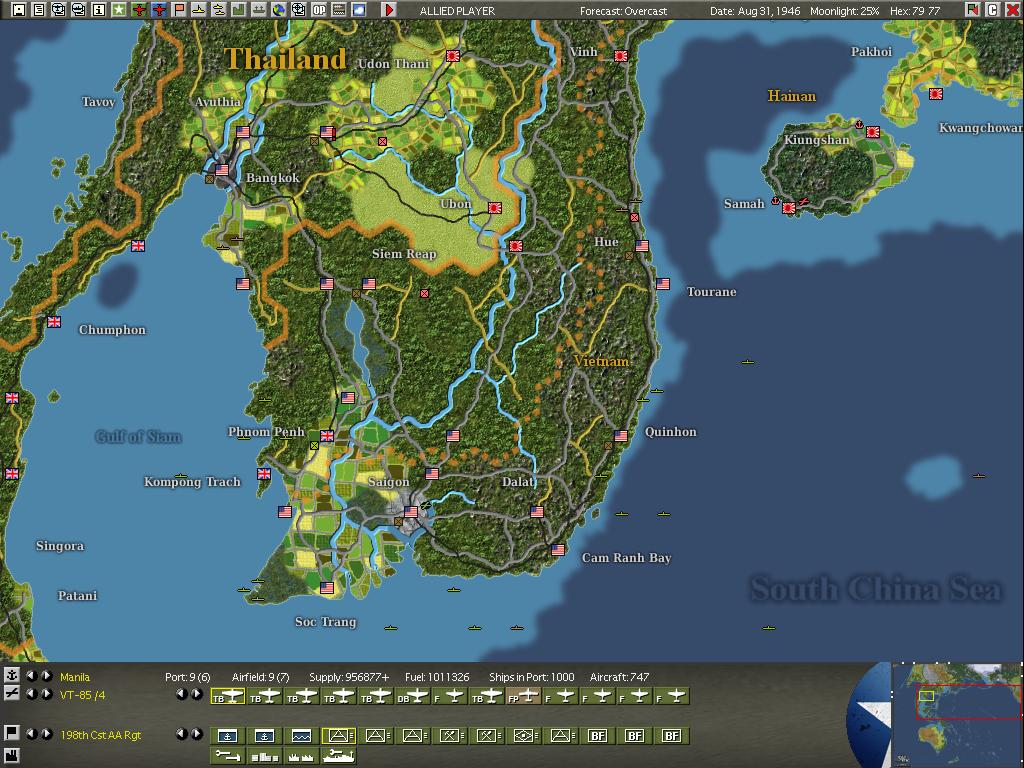The width and height of the screenshot is (1024, 768).
Task: Click 'Forecast: Overcast' in top bar
Action: [623, 11]
